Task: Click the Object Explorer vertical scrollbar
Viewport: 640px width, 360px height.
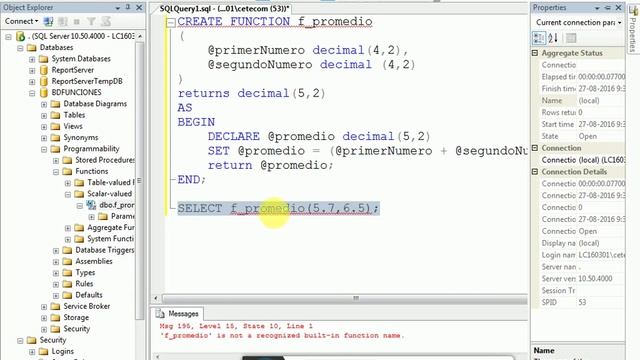Action: [x=140, y=180]
